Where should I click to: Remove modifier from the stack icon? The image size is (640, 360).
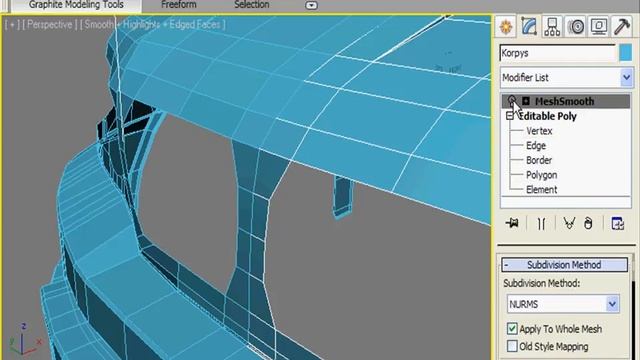click(x=588, y=223)
